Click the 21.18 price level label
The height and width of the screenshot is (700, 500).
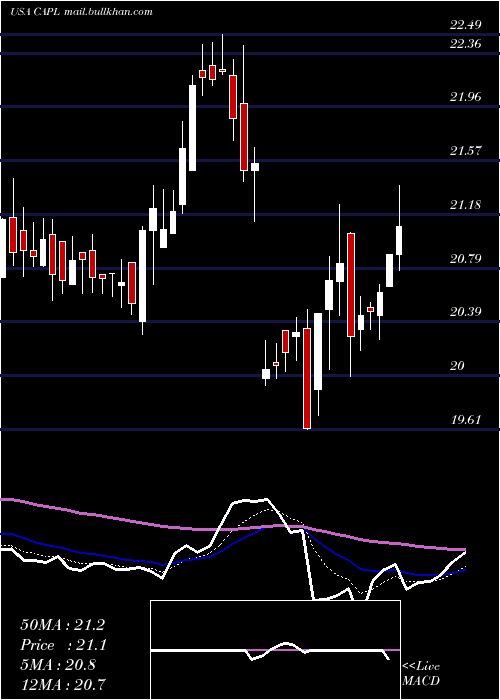[466, 205]
